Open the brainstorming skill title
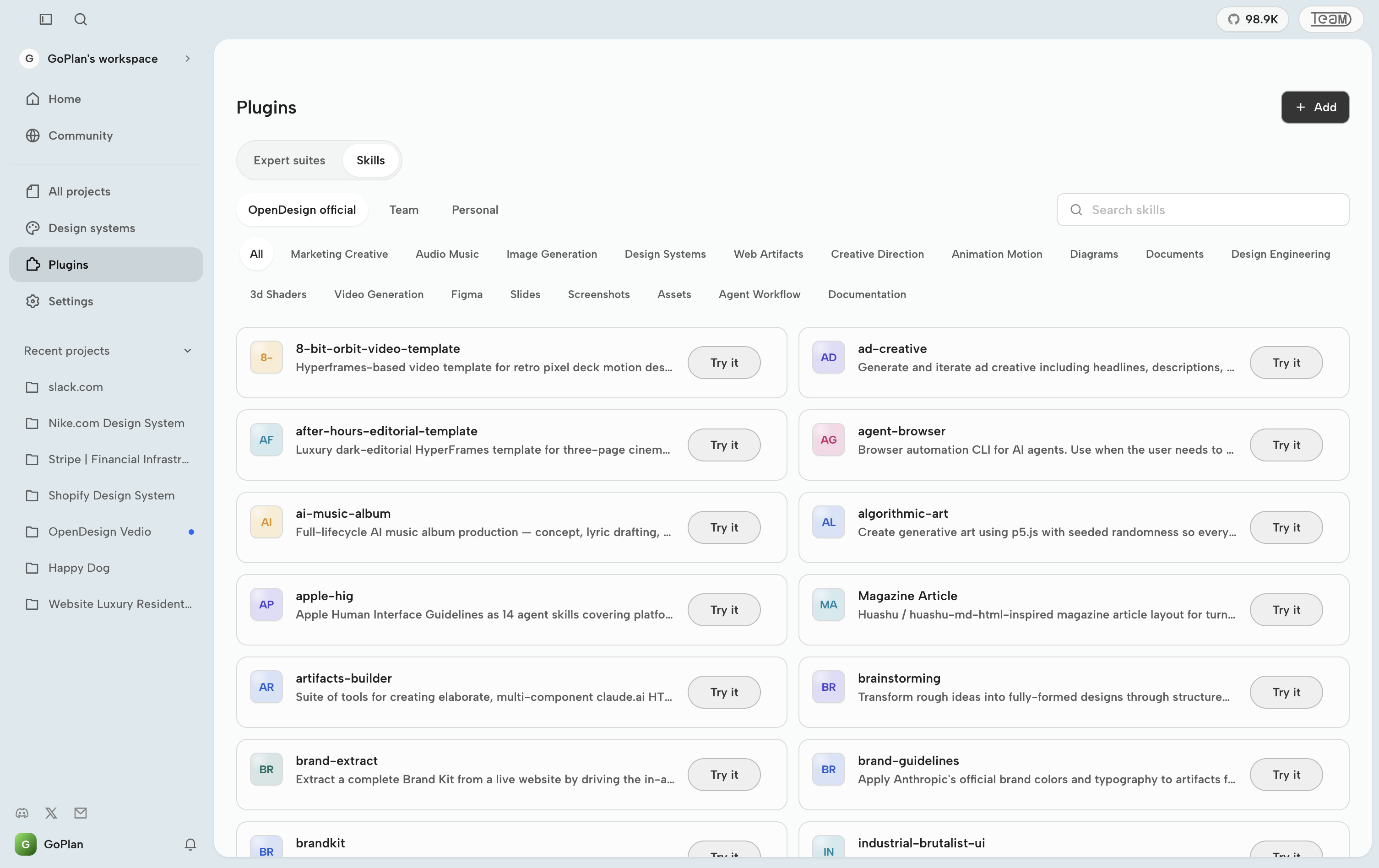Screen dimensions: 1379x868 pyautogui.click(x=899, y=678)
